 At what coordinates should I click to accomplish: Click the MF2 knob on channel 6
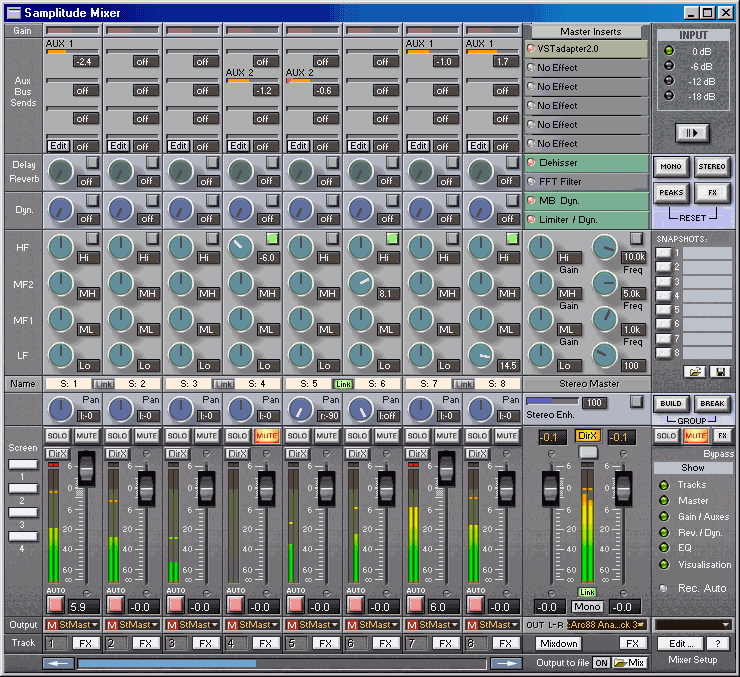[361, 282]
